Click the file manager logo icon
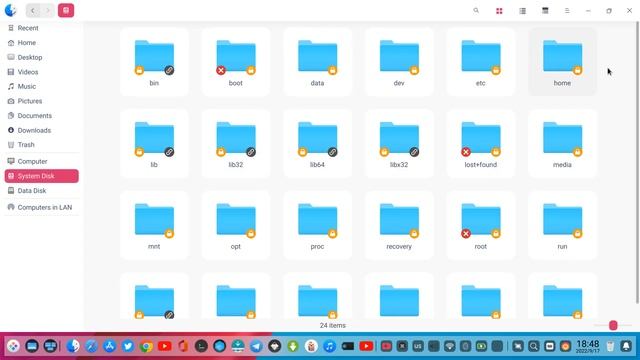This screenshot has width=640, height=360. [11, 10]
